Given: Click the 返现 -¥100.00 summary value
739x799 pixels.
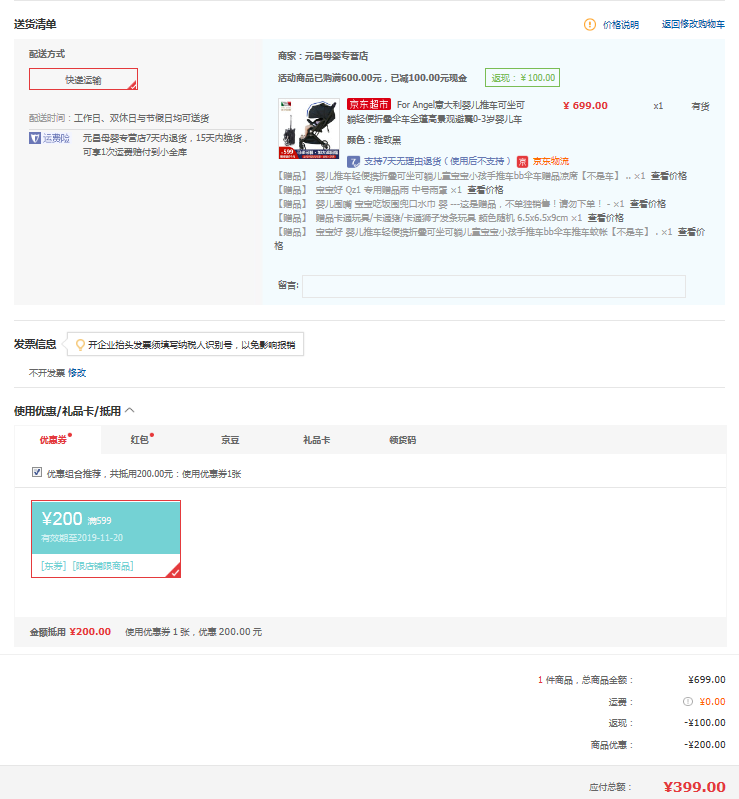Looking at the screenshot, I should (x=705, y=723).
